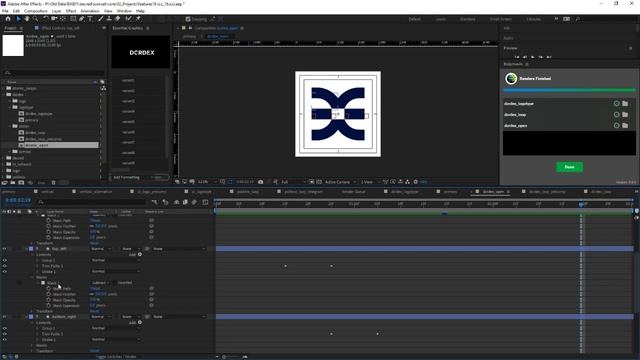
Task: Select the Zoom magnifier tool
Action: coord(36,19)
